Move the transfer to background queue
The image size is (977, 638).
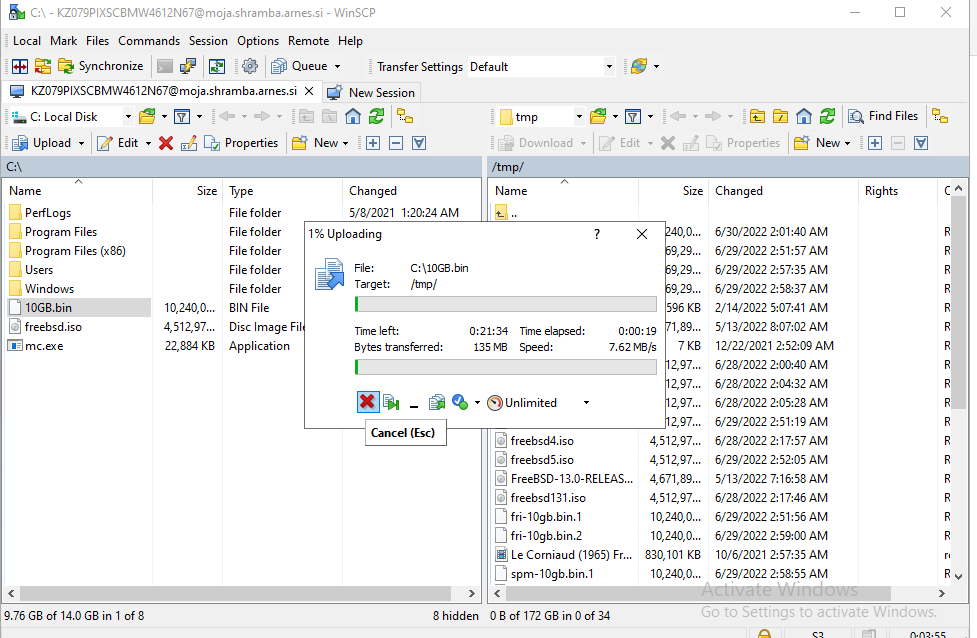[391, 401]
